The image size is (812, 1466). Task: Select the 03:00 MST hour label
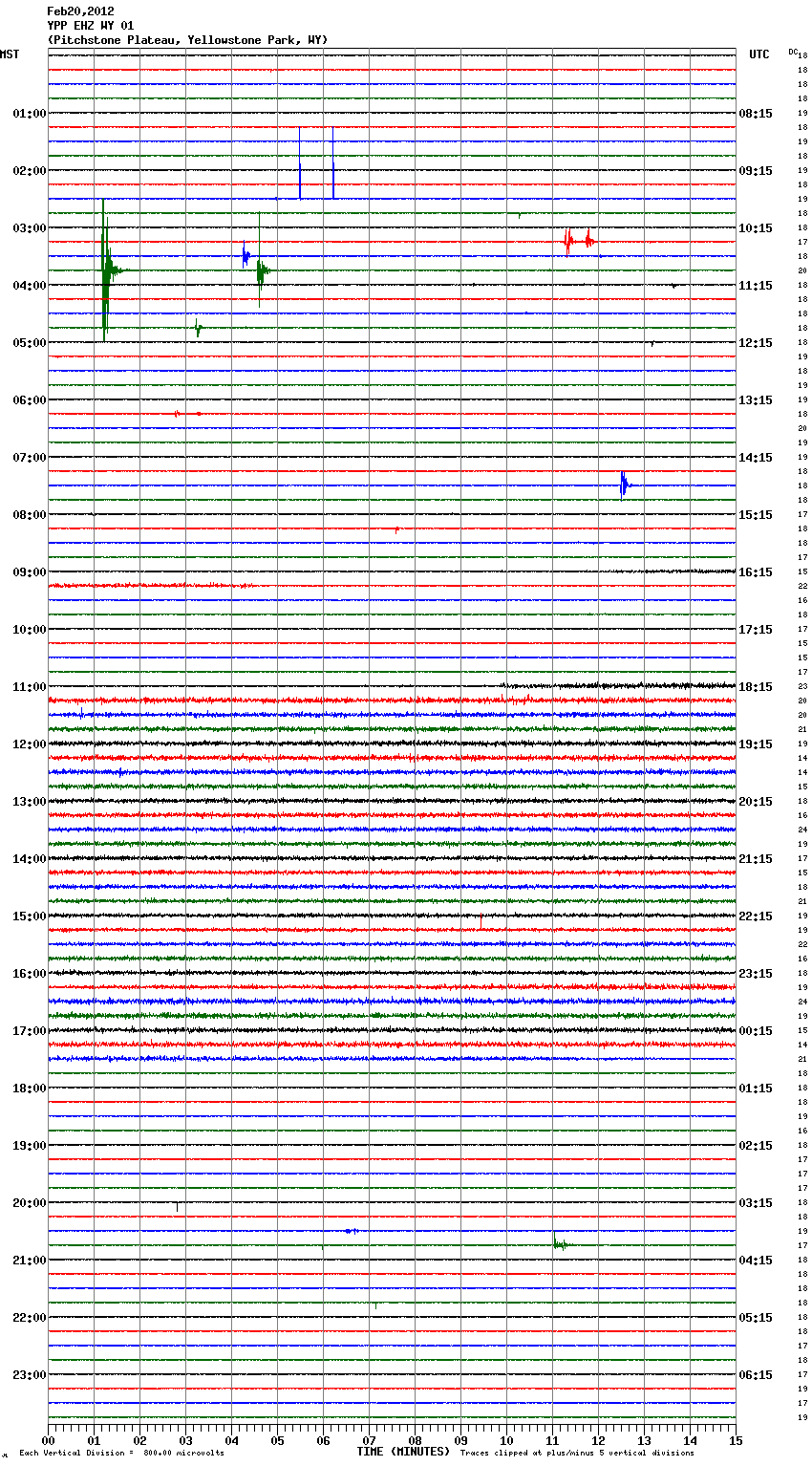point(30,228)
